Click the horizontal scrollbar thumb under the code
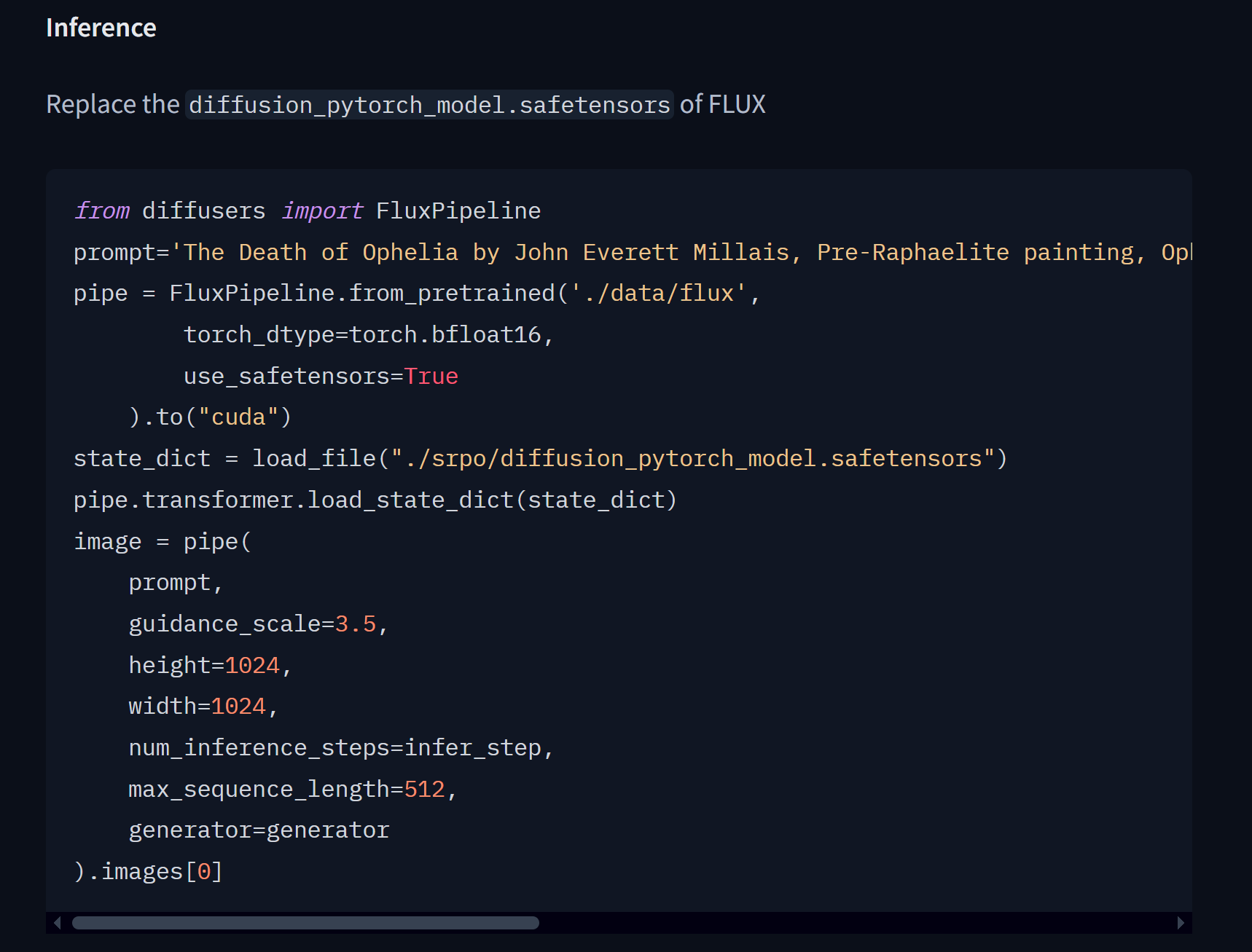Screen dimensions: 1252x952 (305, 923)
